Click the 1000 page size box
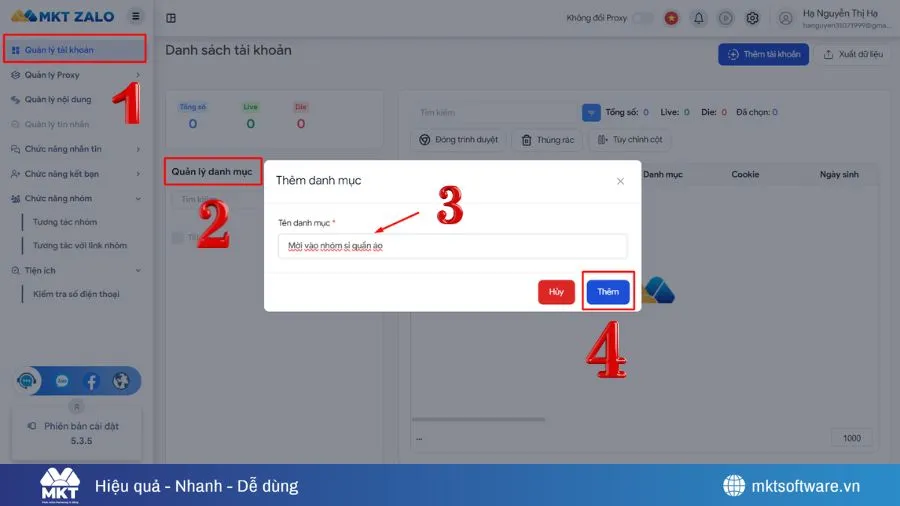The image size is (900, 506). coord(852,438)
